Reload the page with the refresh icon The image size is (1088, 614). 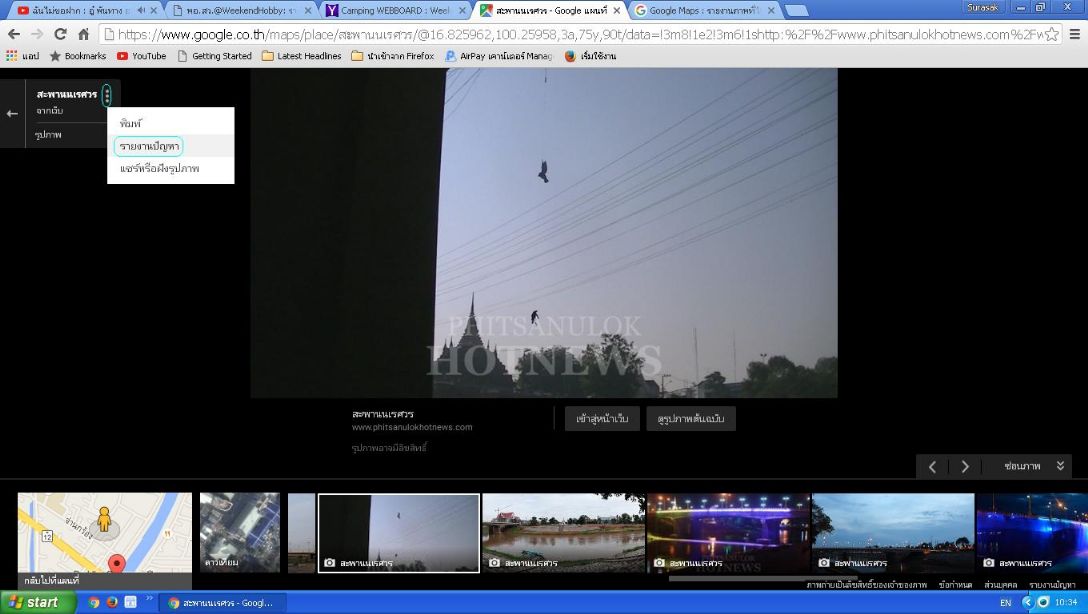click(60, 34)
